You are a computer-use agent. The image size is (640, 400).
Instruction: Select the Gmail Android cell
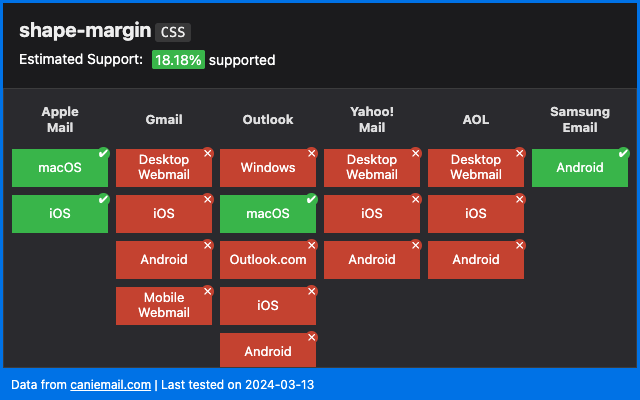coord(164,260)
